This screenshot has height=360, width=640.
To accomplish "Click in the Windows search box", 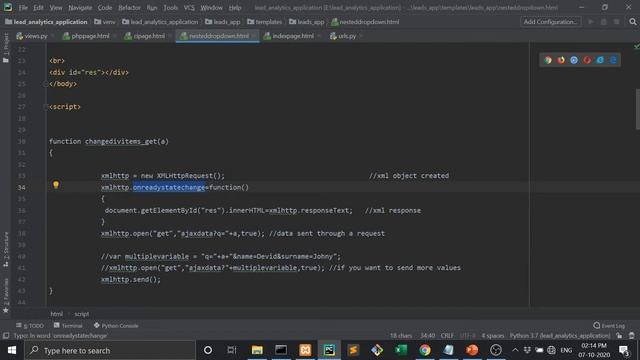I will tap(110, 350).
